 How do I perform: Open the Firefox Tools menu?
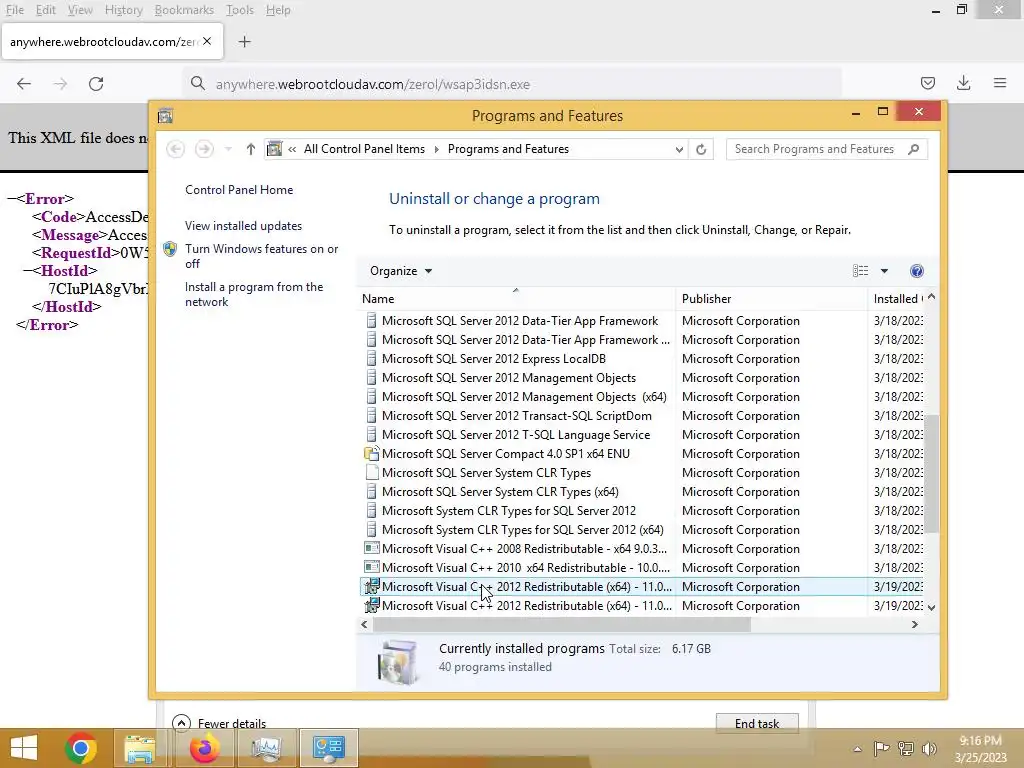point(240,10)
